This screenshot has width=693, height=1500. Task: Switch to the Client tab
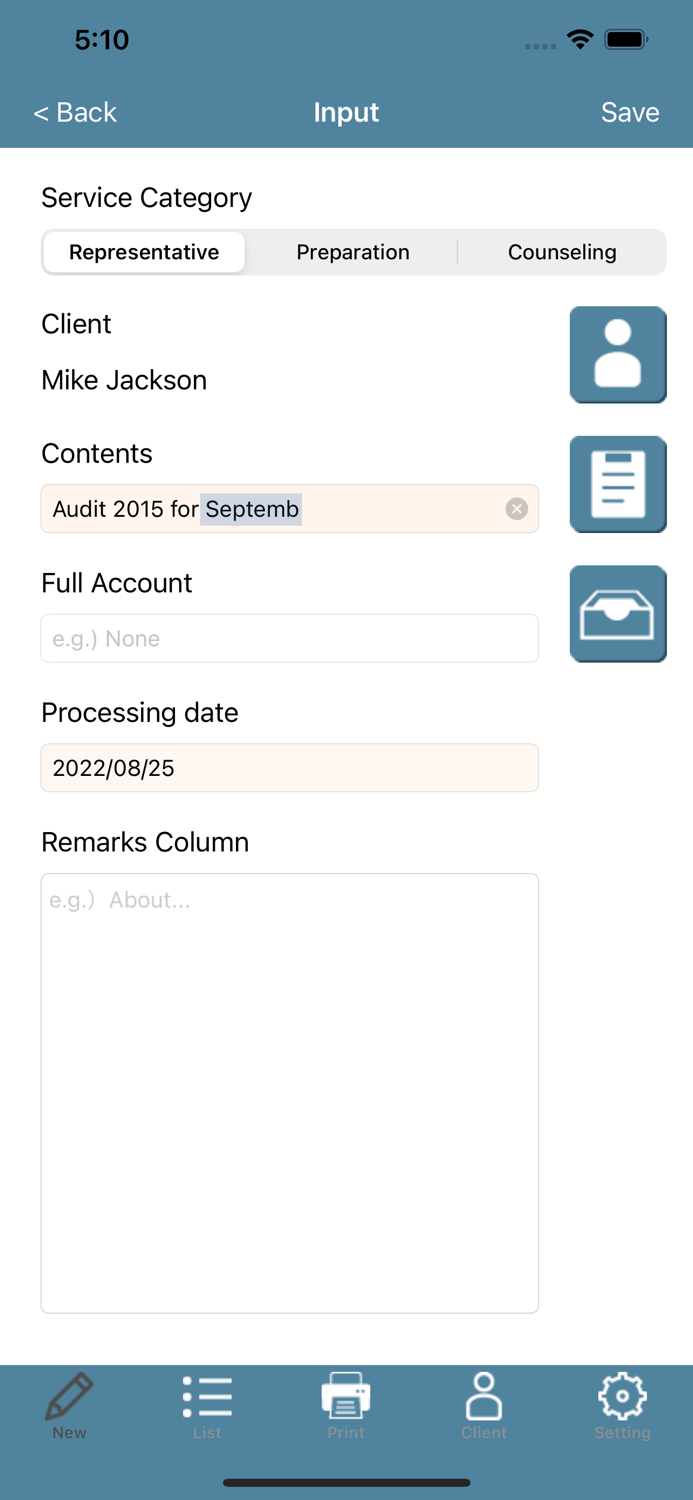(x=484, y=1405)
